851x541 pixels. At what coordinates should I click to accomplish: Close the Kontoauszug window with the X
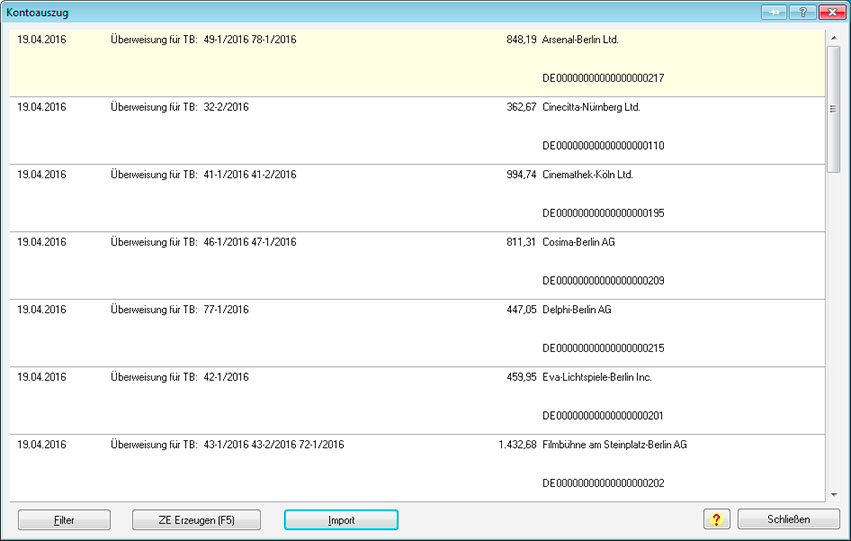click(831, 12)
